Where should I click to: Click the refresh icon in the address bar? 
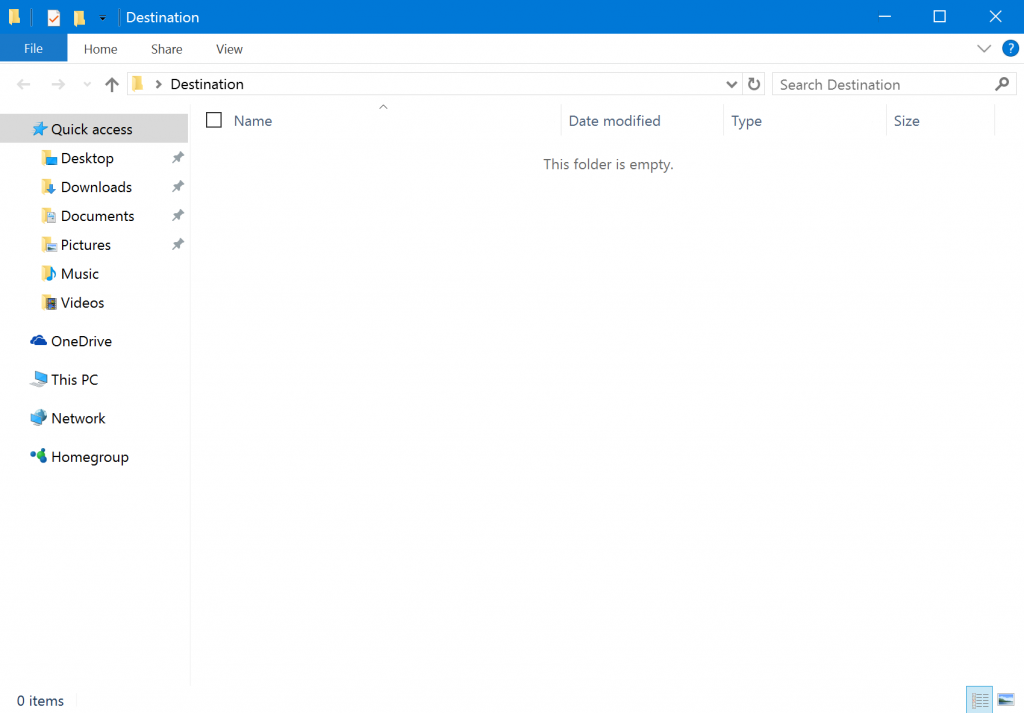click(x=755, y=84)
